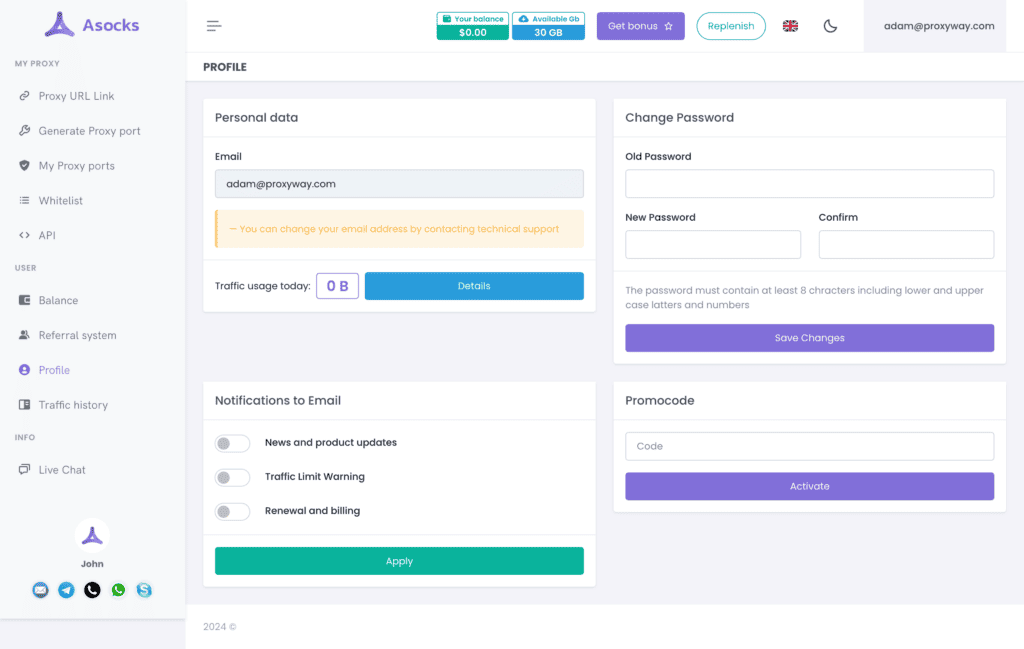Open Skype support contact icon
The height and width of the screenshot is (649, 1024).
coord(144,590)
